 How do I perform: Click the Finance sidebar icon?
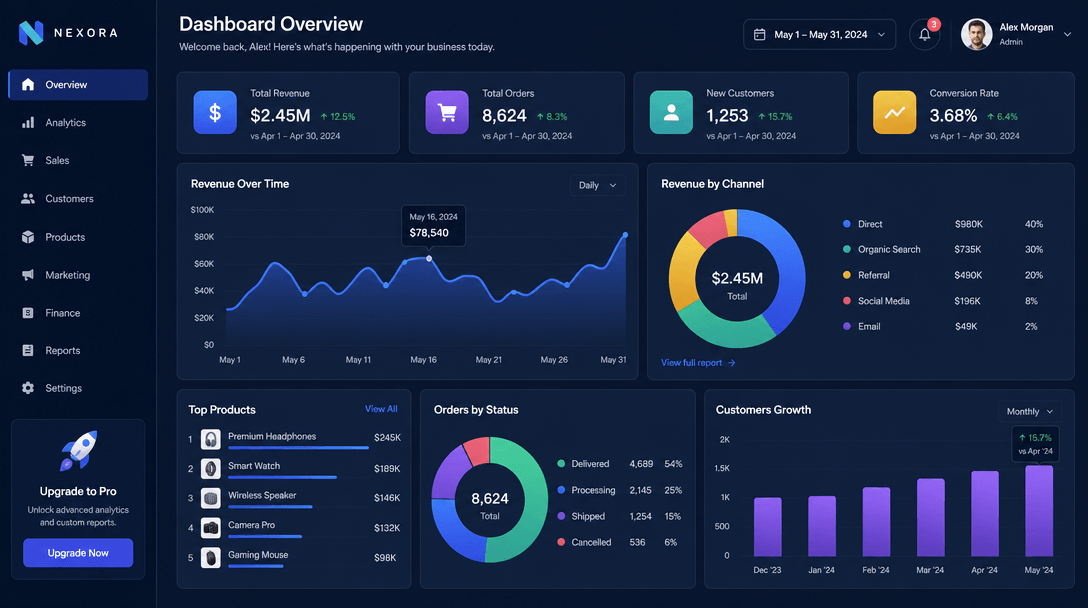tap(28, 313)
